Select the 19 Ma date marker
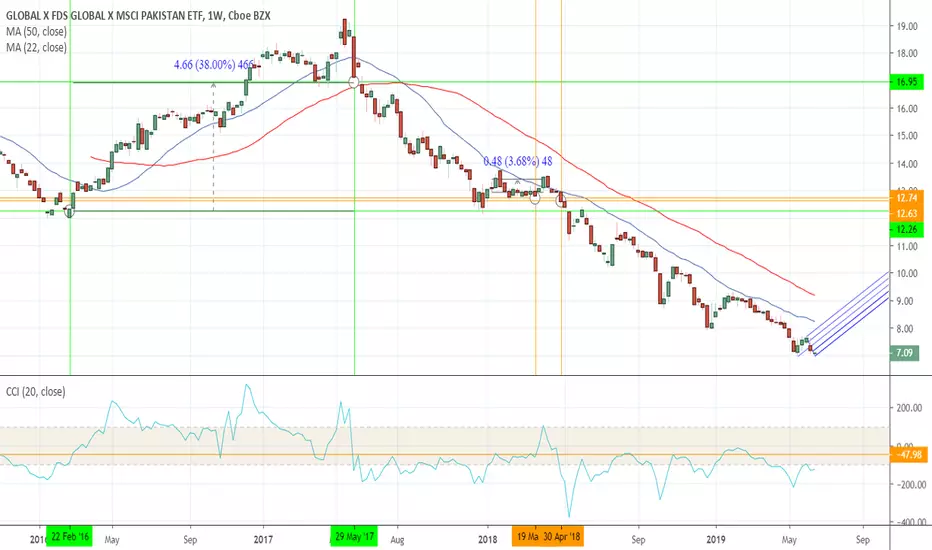932x550 pixels. click(527, 537)
